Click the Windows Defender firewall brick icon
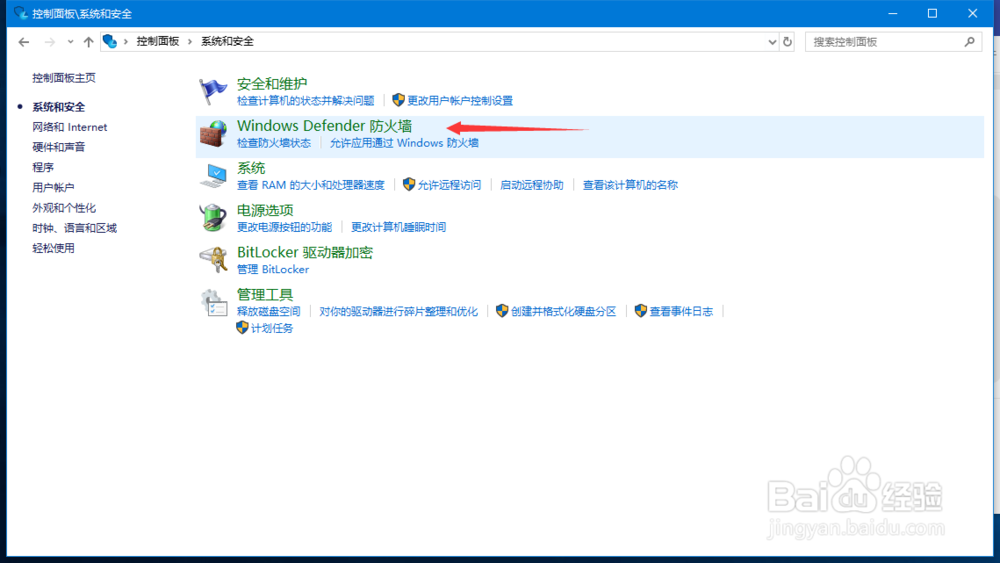The height and width of the screenshot is (563, 1000). point(213,134)
